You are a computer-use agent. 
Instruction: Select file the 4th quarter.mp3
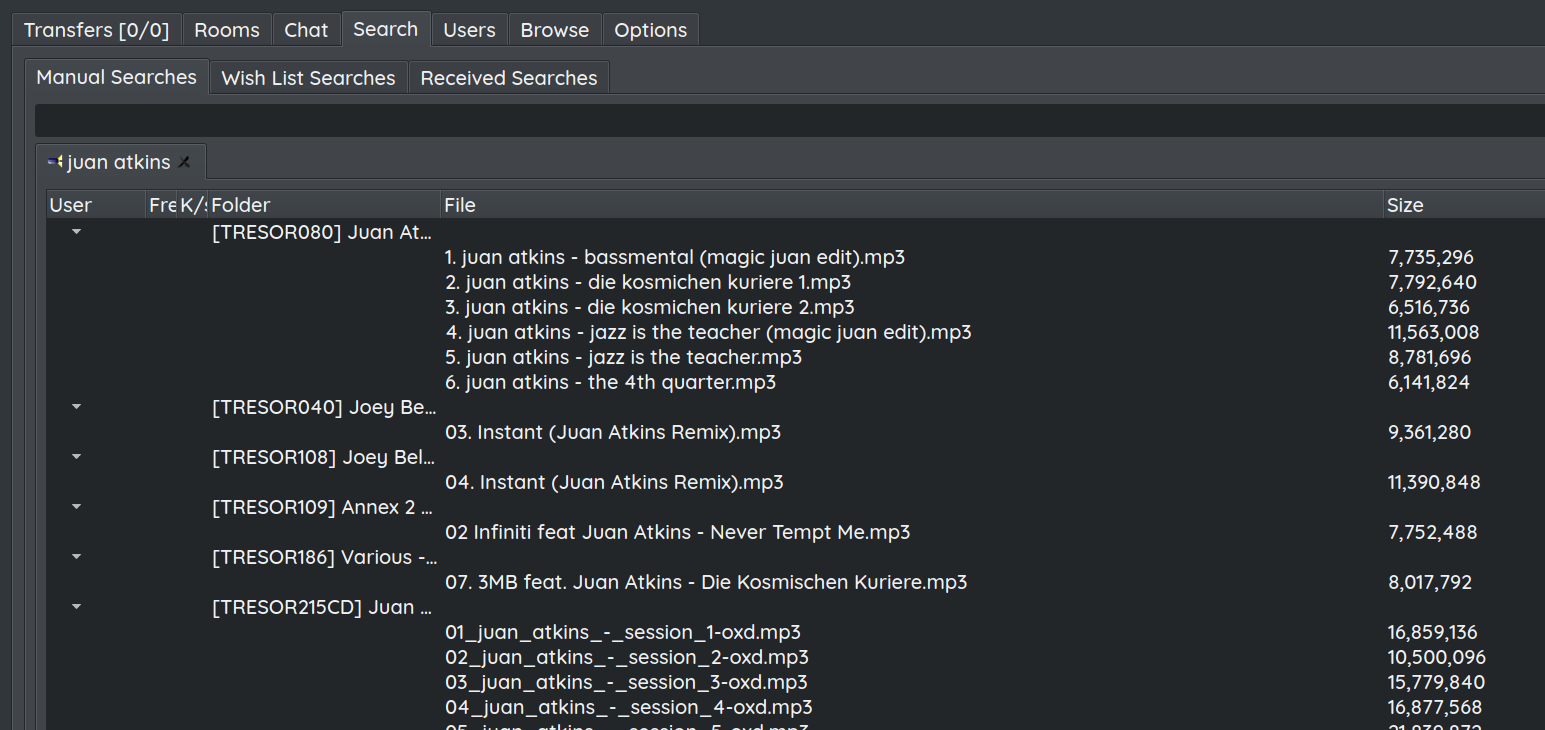pyautogui.click(x=610, y=382)
